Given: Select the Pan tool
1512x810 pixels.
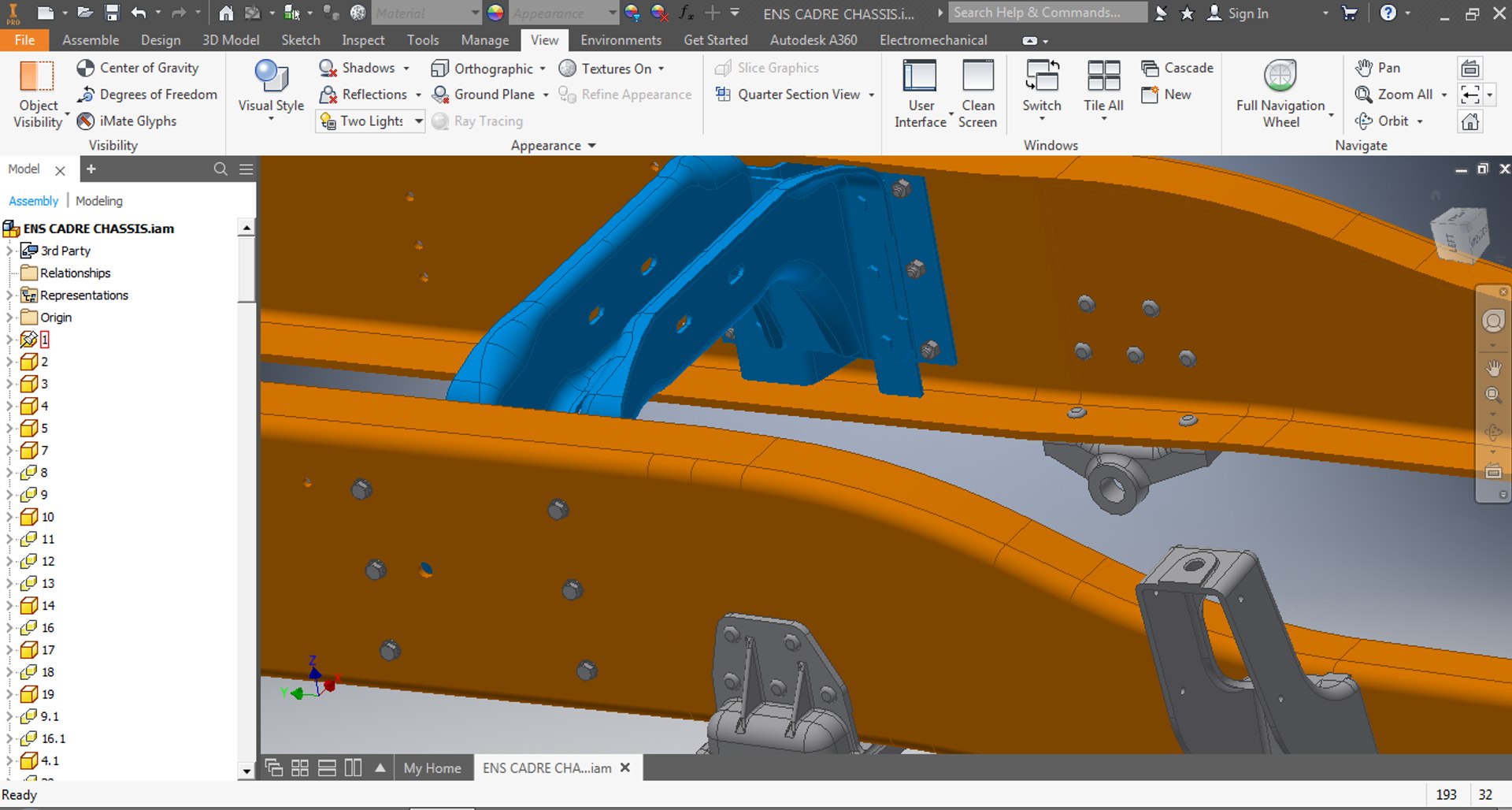Looking at the screenshot, I should [x=1377, y=68].
